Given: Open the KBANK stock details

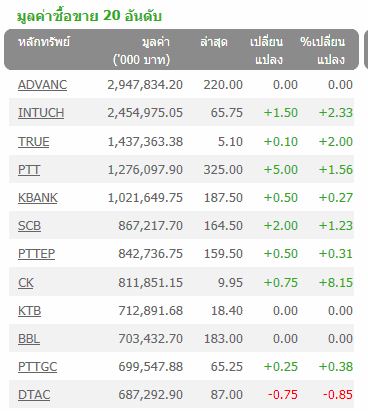Looking at the screenshot, I should tap(38, 198).
